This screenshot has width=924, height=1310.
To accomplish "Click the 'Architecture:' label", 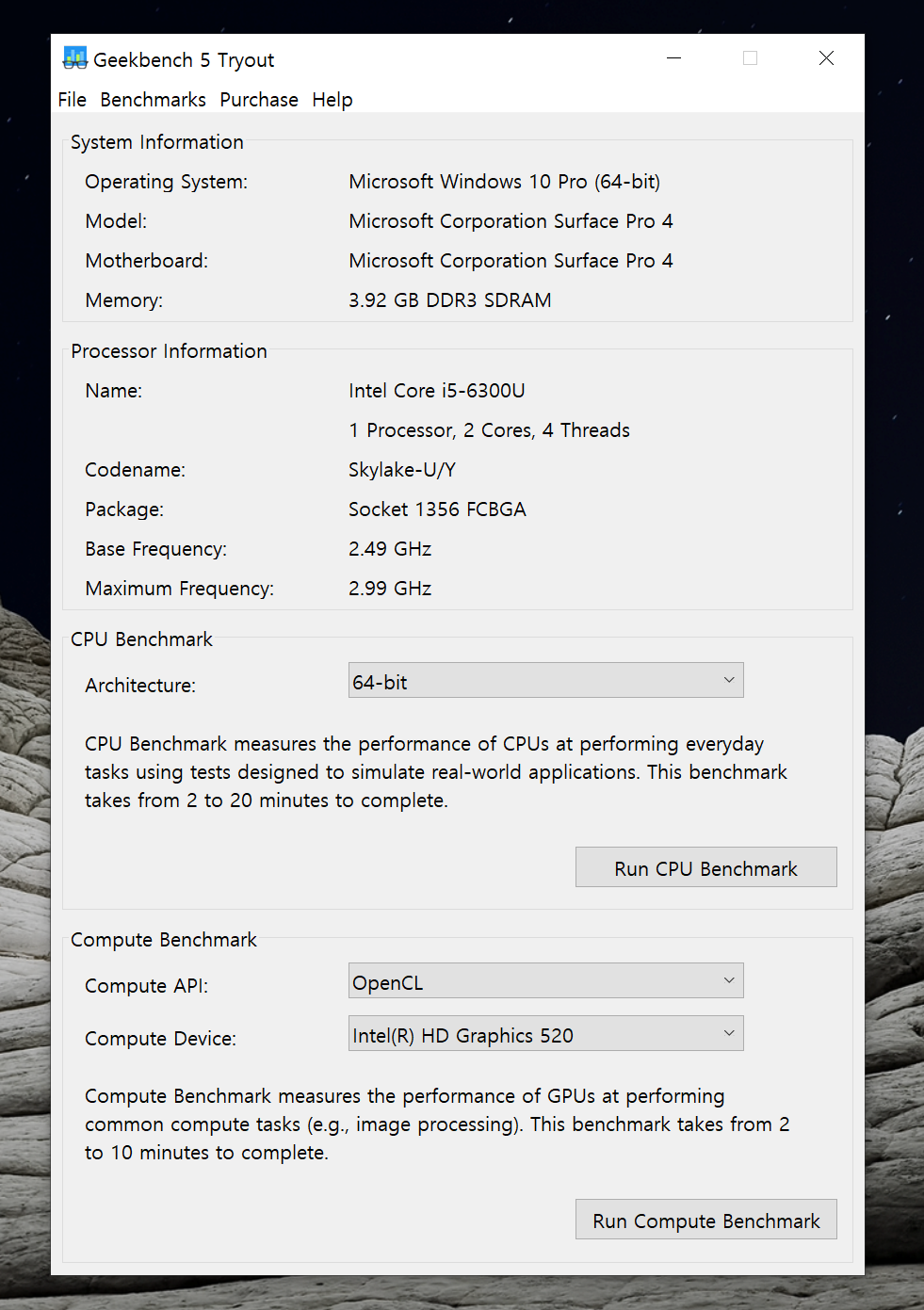I will click(x=140, y=686).
